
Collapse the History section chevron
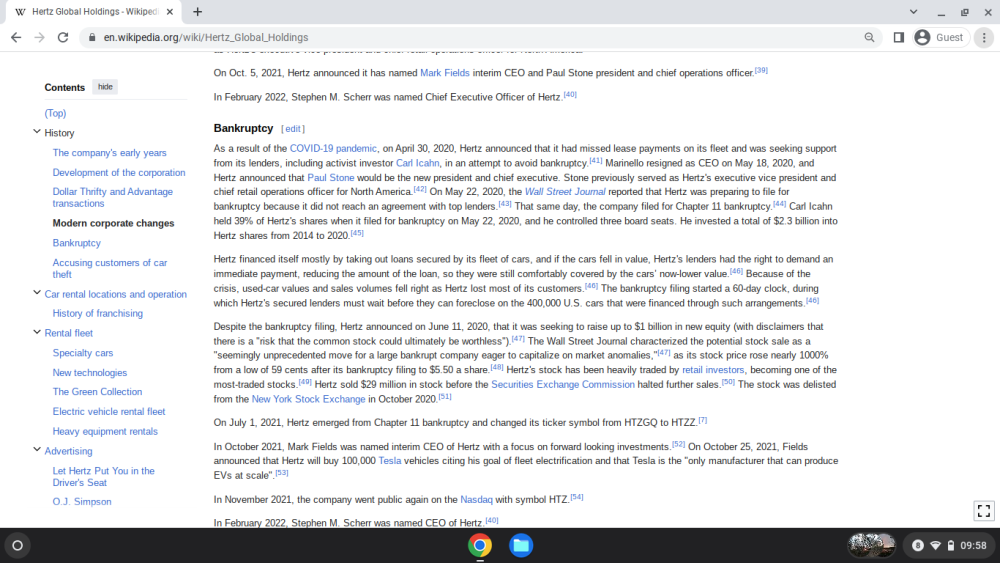coord(37,131)
